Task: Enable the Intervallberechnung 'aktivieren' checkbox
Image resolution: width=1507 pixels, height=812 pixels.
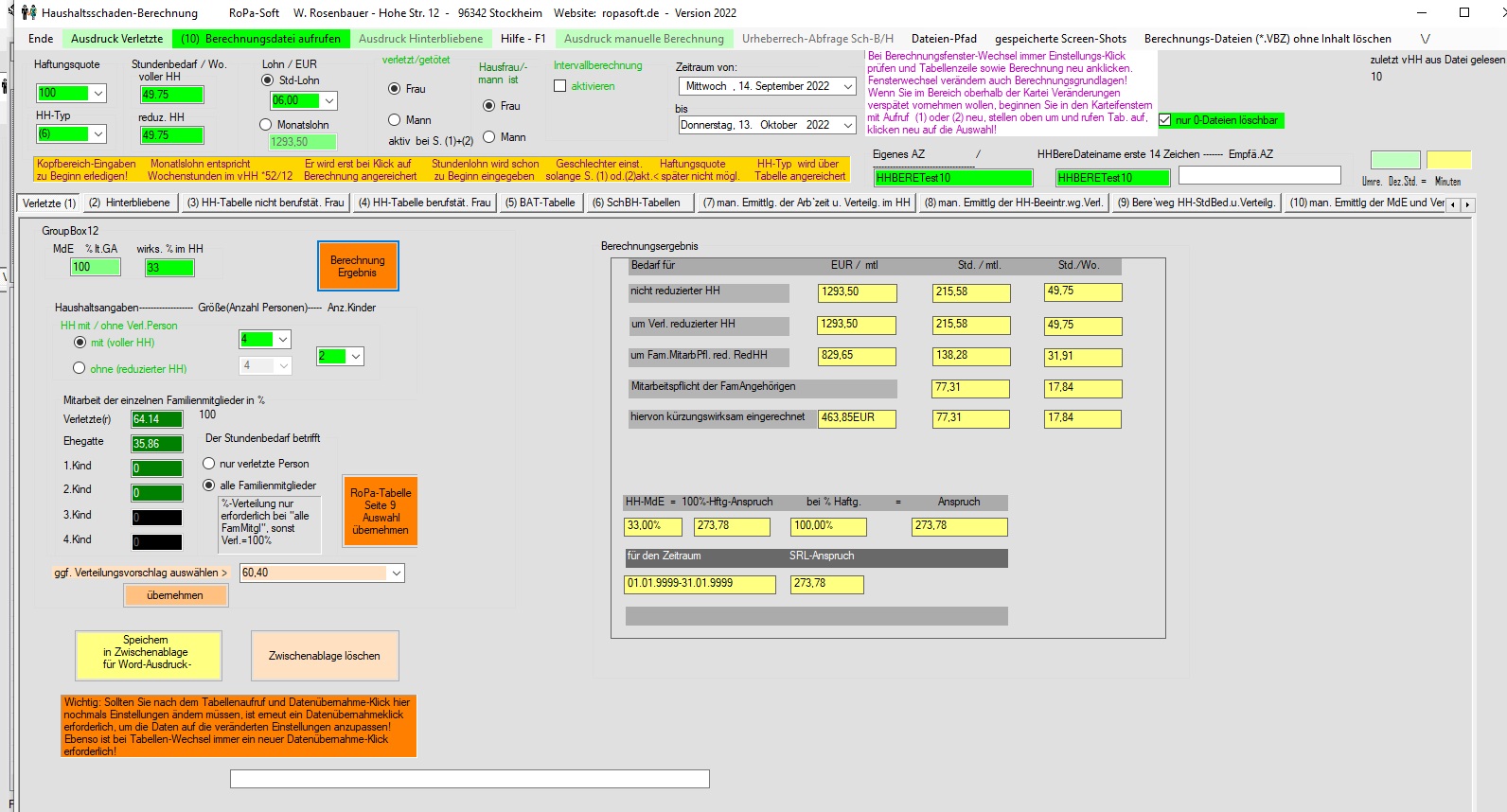Action: click(x=560, y=86)
